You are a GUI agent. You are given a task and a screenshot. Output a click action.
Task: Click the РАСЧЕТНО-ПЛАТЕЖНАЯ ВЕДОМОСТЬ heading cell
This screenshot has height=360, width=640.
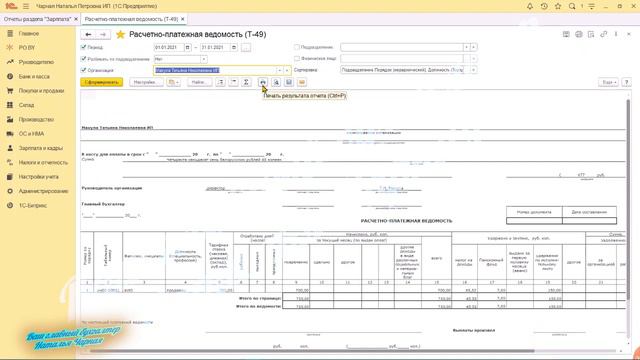[406, 221]
